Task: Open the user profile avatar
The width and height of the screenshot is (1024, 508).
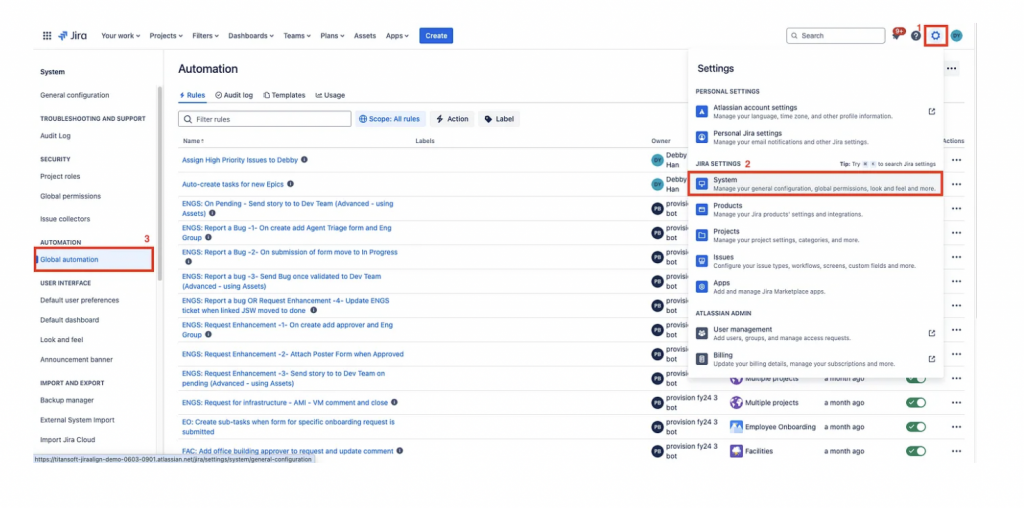Action: 956,36
